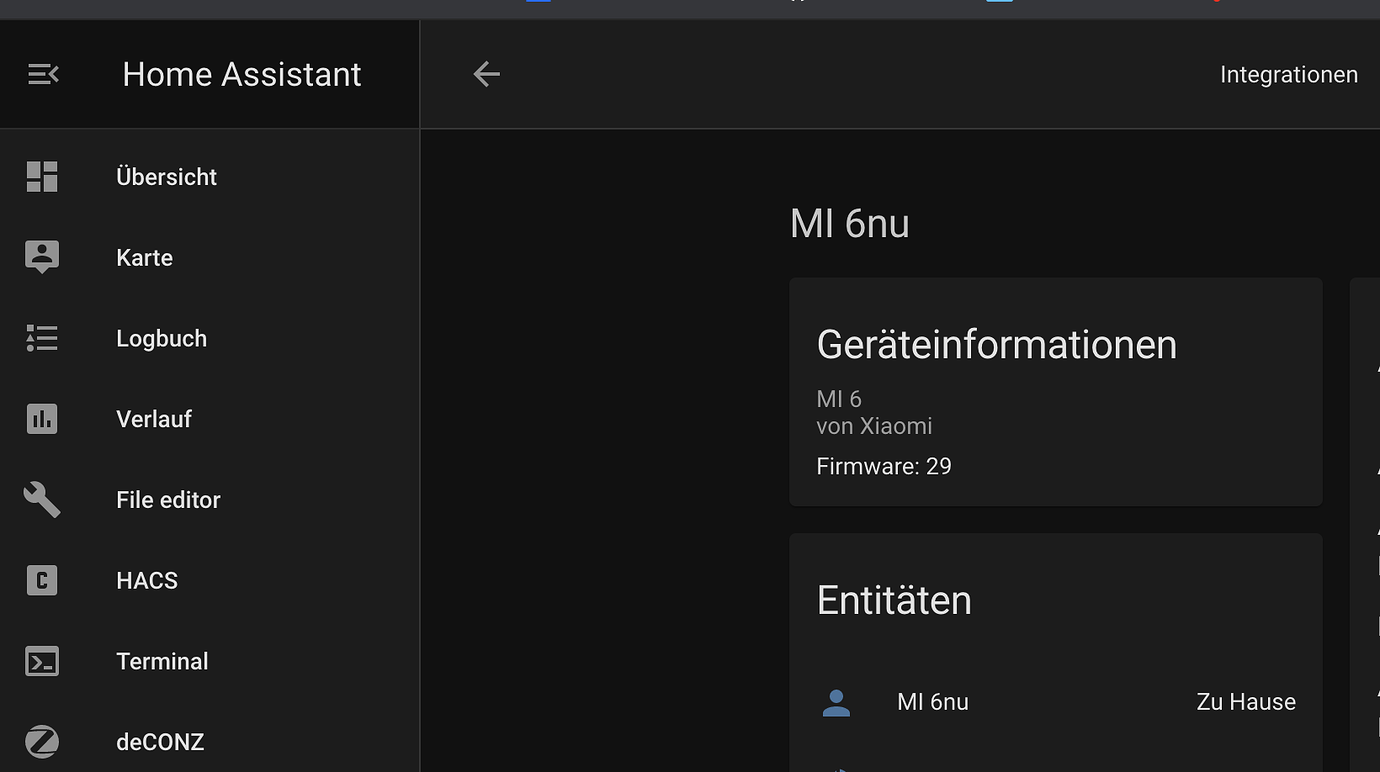Expand the Entitäten card list
The image size is (1380, 772).
point(894,600)
